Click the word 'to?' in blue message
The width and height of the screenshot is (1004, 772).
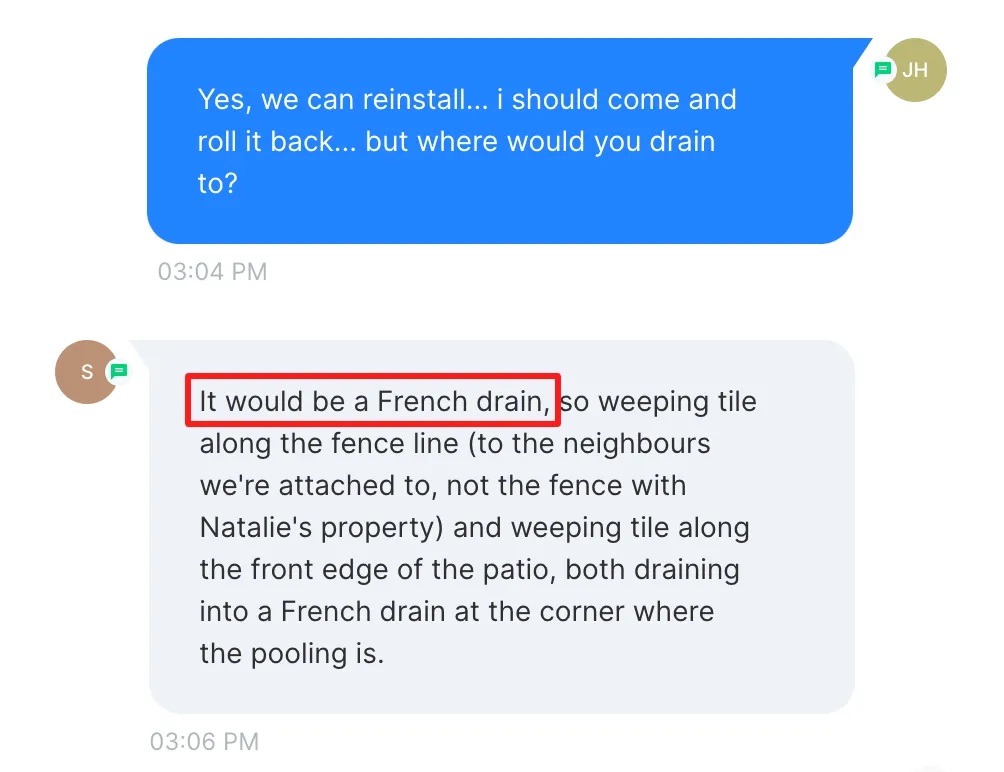pyautogui.click(x=218, y=184)
